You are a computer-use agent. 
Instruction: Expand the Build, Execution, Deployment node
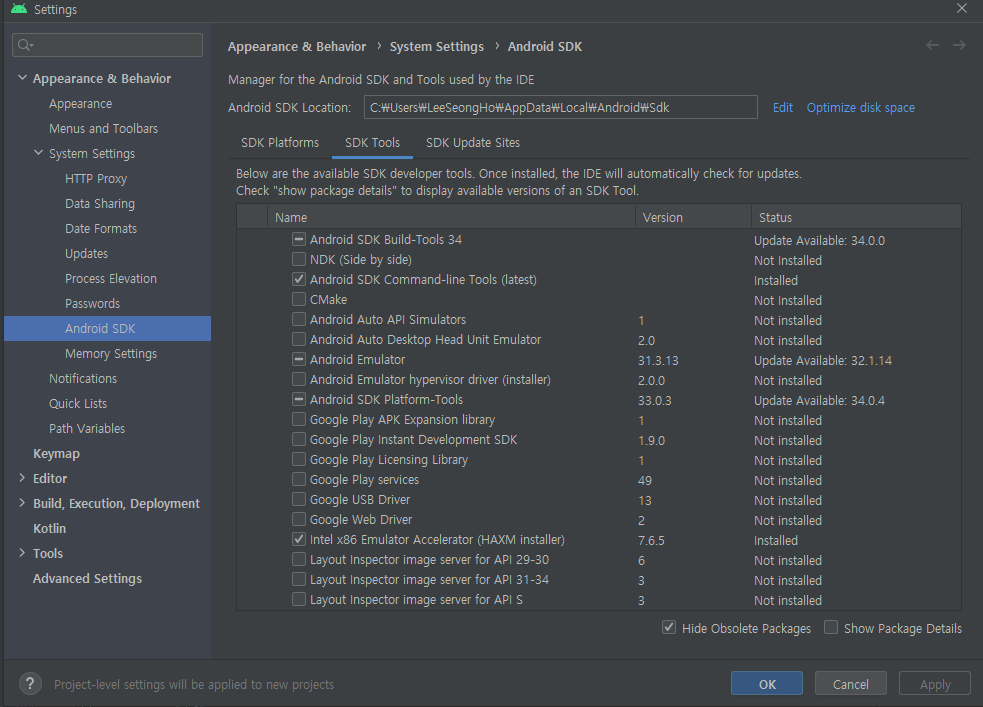tap(23, 503)
